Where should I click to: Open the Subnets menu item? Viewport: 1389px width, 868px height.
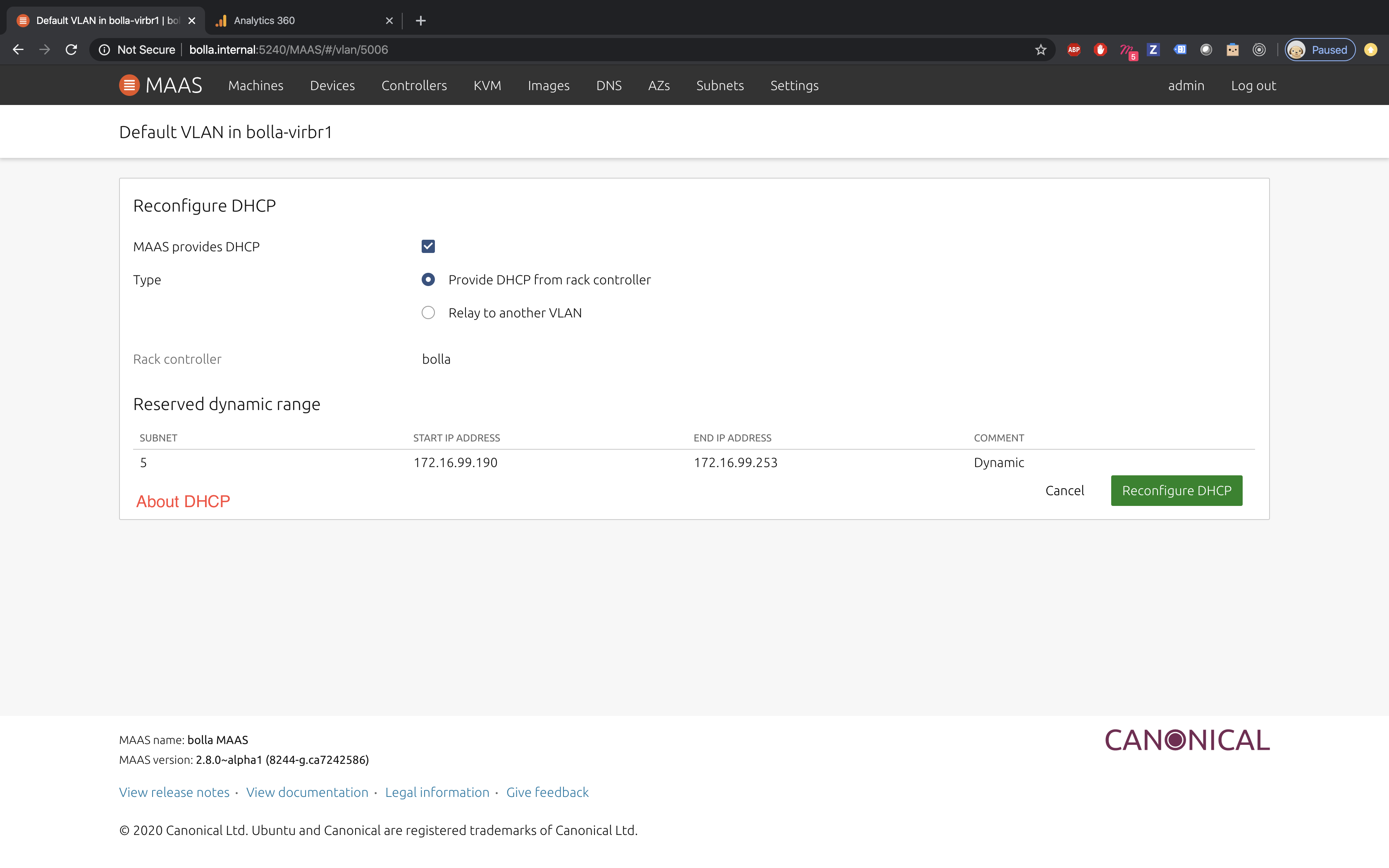tap(720, 86)
